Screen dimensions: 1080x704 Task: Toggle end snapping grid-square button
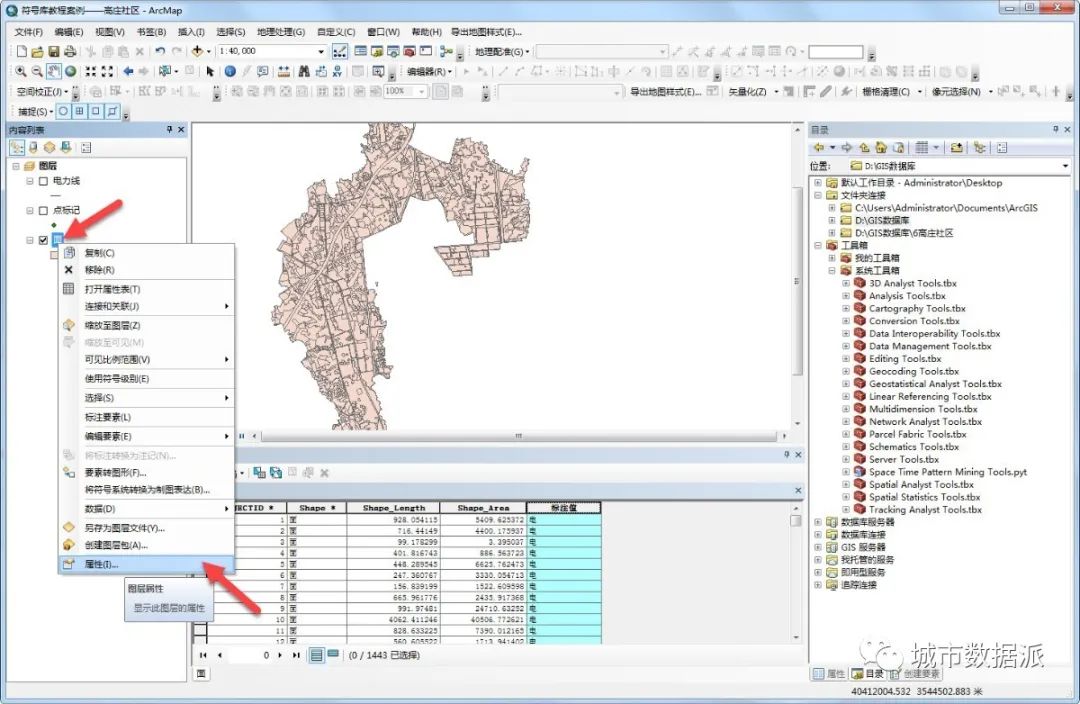[80, 111]
